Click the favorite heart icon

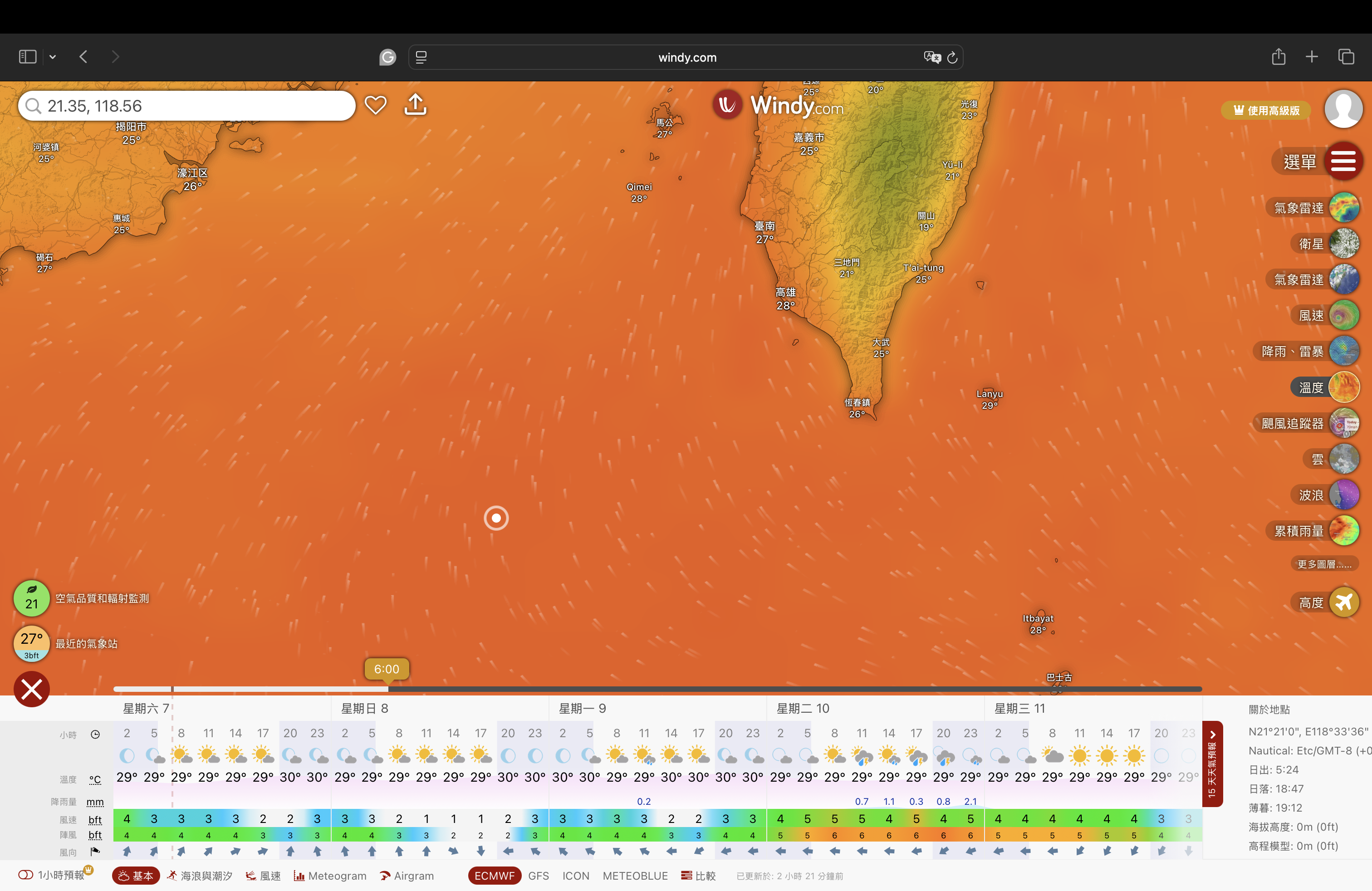pyautogui.click(x=375, y=105)
